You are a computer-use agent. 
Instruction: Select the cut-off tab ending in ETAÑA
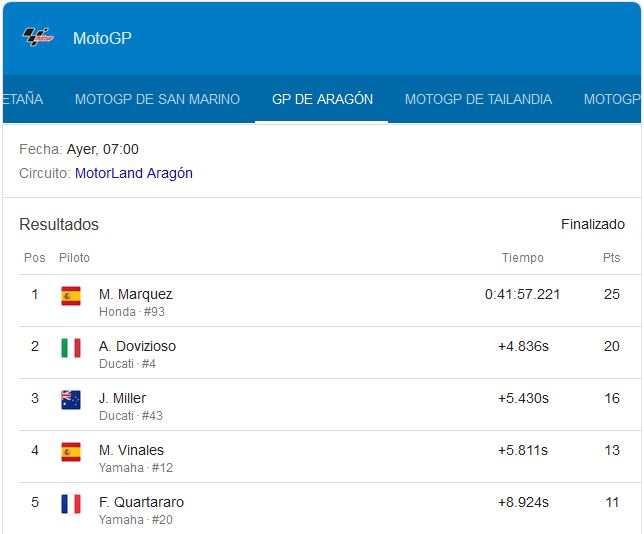coord(23,99)
